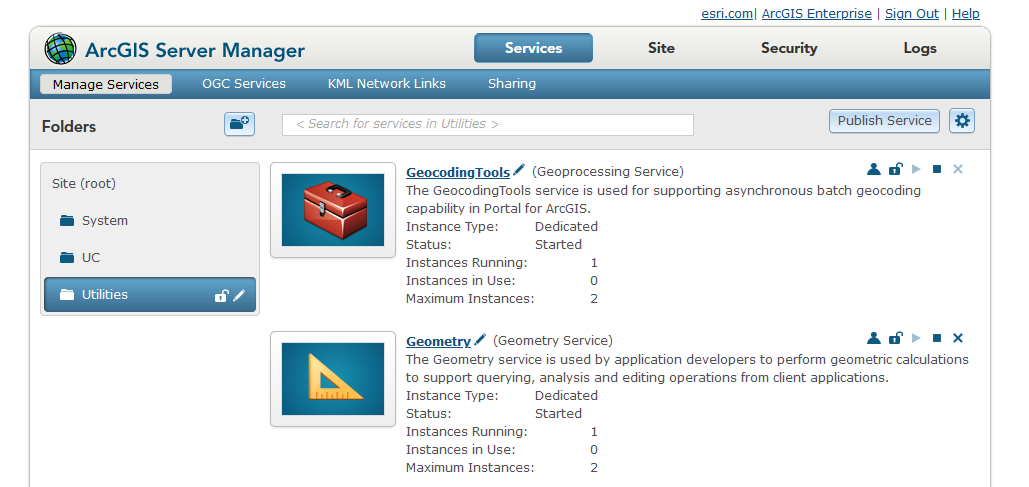Screen dimensions: 1029x487
Task: Select the System folder in the folder list
Action: (x=105, y=221)
